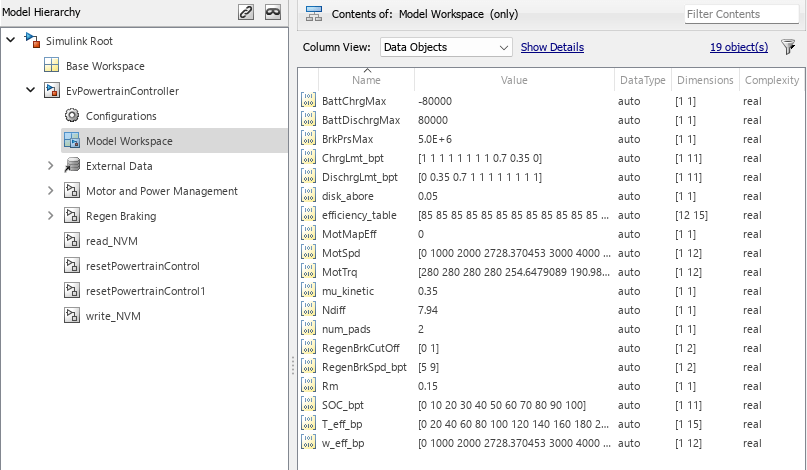807x470 pixels.
Task: Click the glasses view icon in Model Hierarchy
Action: coord(272,12)
